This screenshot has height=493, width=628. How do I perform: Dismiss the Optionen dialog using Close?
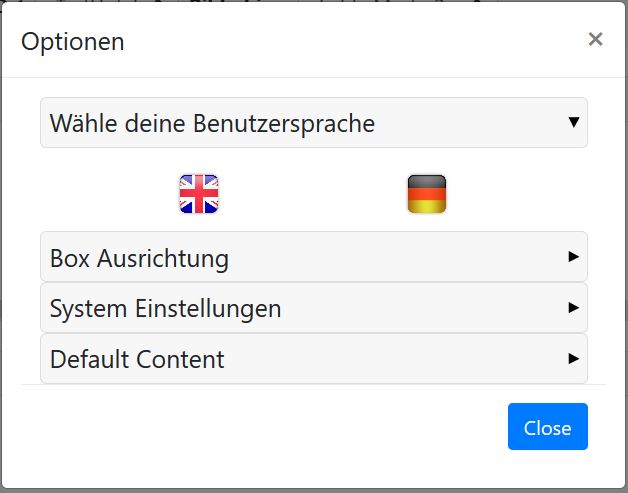(547, 427)
